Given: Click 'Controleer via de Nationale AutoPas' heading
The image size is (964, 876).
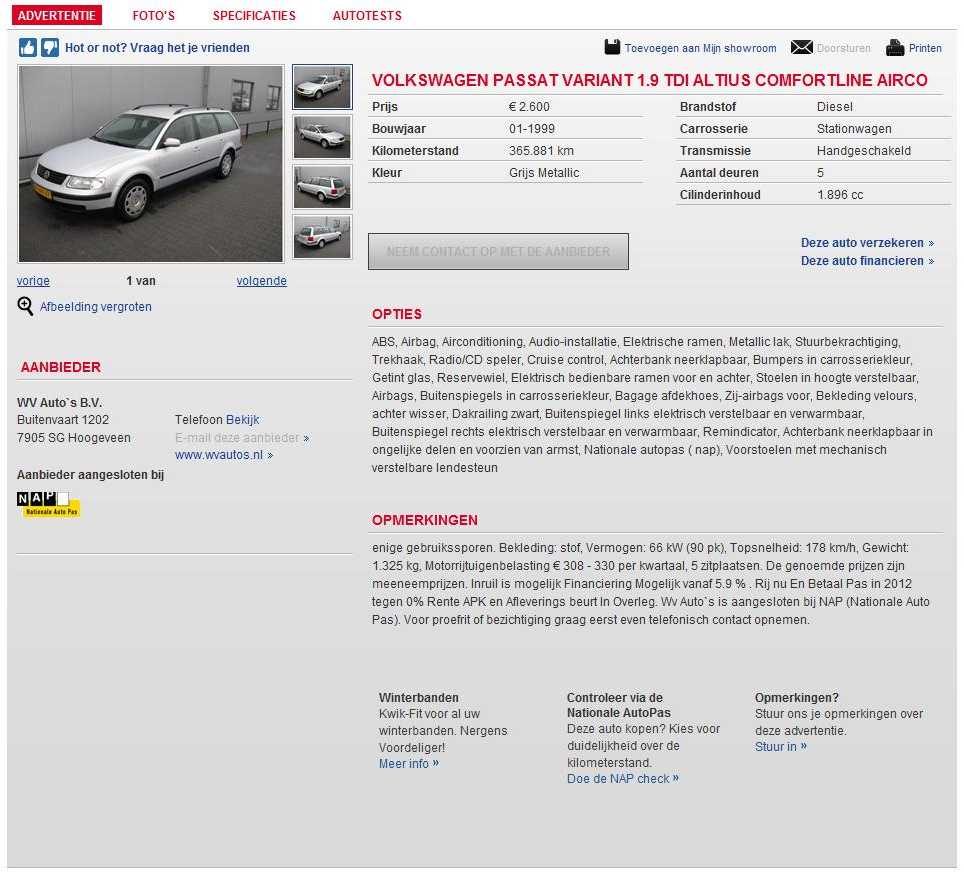Looking at the screenshot, I should [x=618, y=705].
